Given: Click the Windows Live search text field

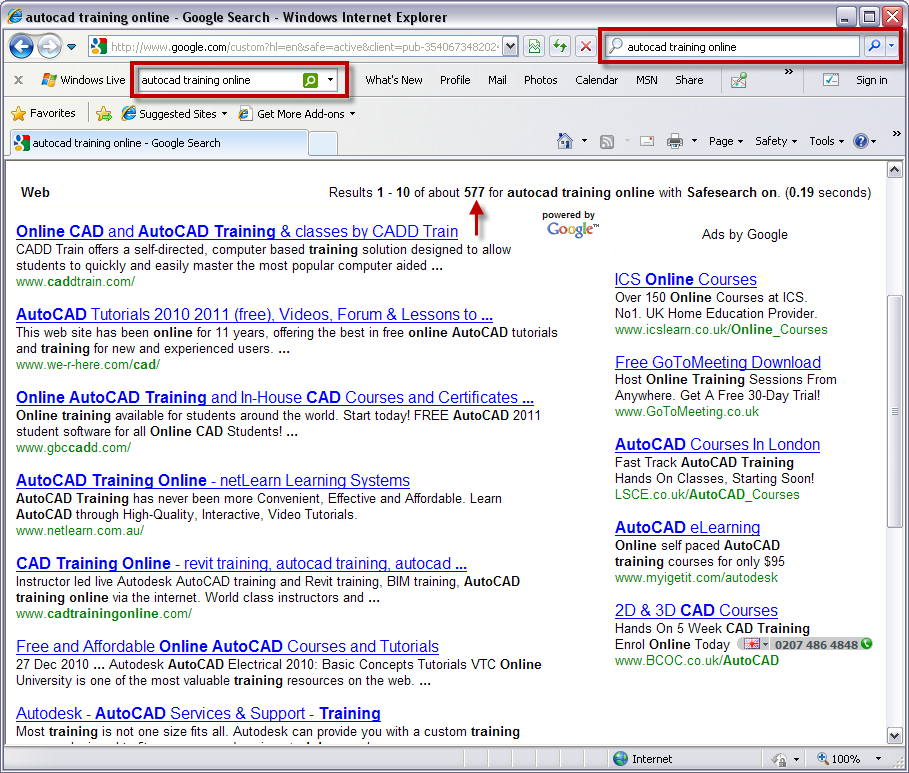Looking at the screenshot, I should [220, 80].
